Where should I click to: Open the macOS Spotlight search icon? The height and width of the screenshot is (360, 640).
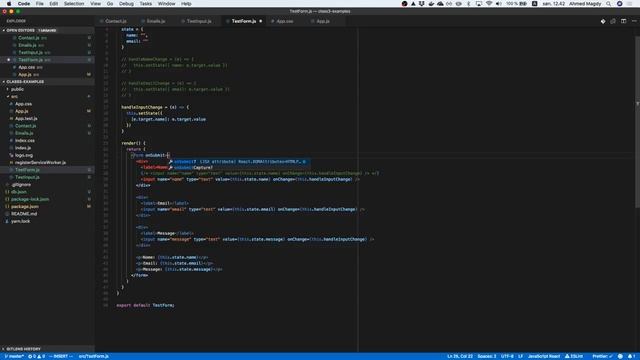(x=609, y=4)
